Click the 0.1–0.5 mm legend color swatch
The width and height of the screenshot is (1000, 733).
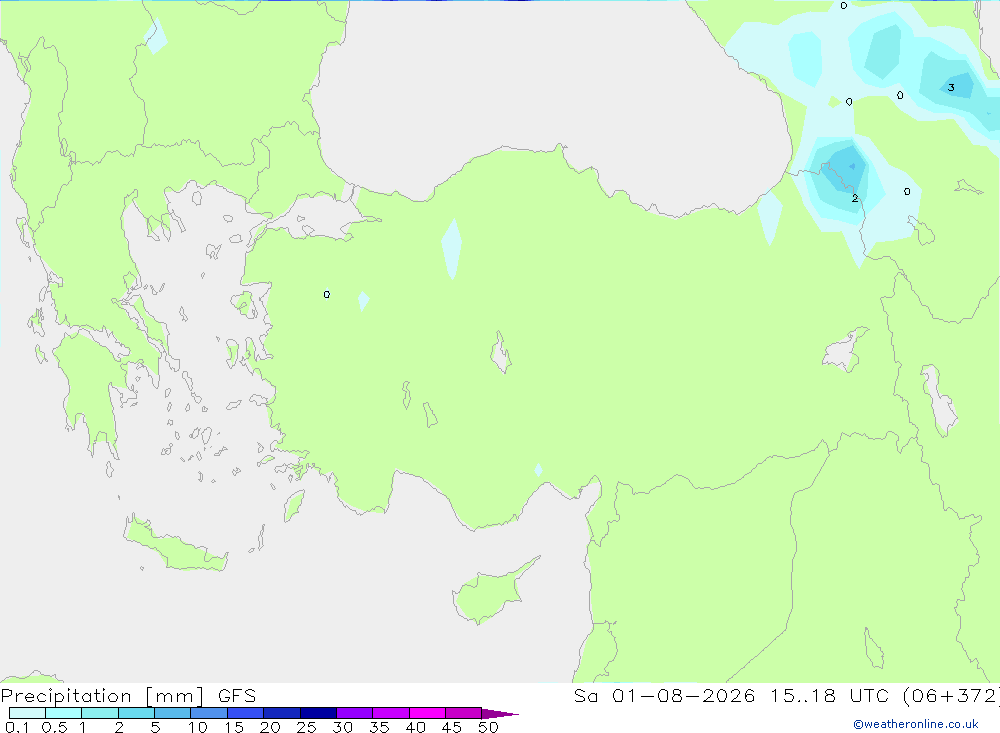click(x=27, y=713)
